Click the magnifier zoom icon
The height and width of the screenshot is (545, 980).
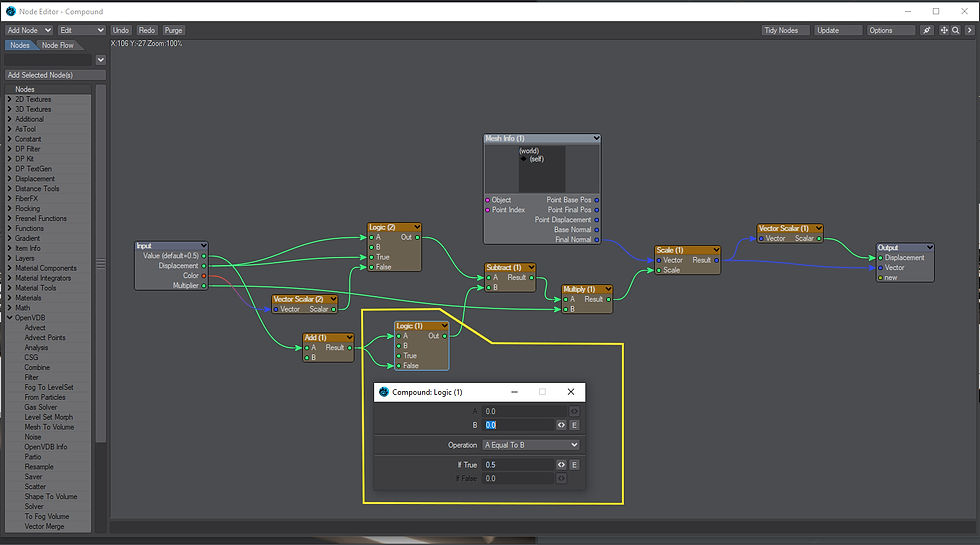956,30
